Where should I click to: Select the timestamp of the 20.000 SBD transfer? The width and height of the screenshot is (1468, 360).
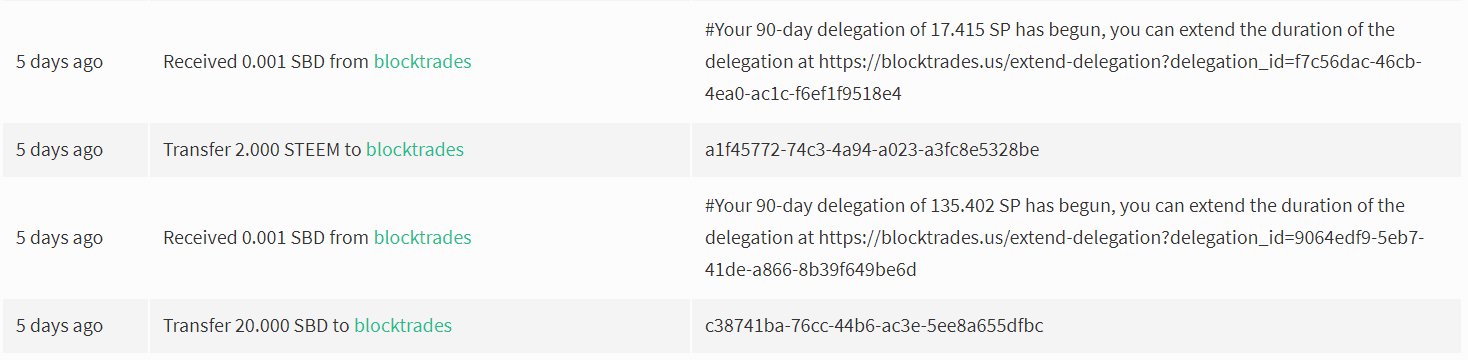tap(59, 326)
